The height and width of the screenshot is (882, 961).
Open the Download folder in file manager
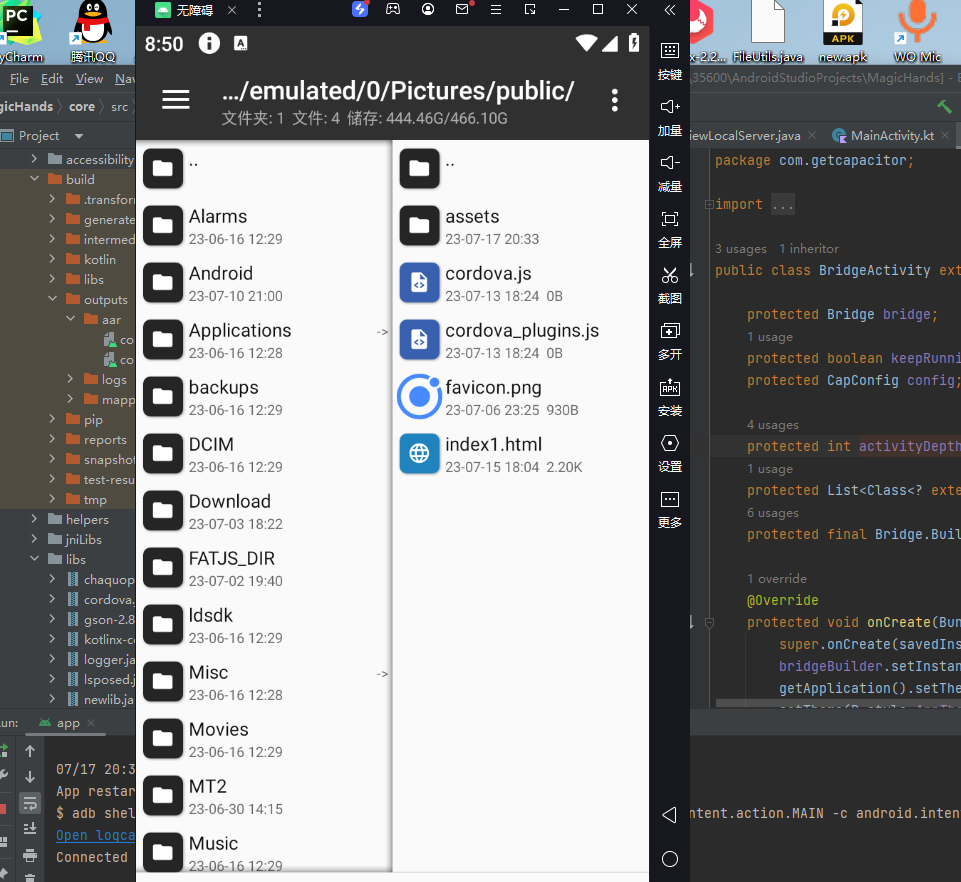(x=229, y=510)
